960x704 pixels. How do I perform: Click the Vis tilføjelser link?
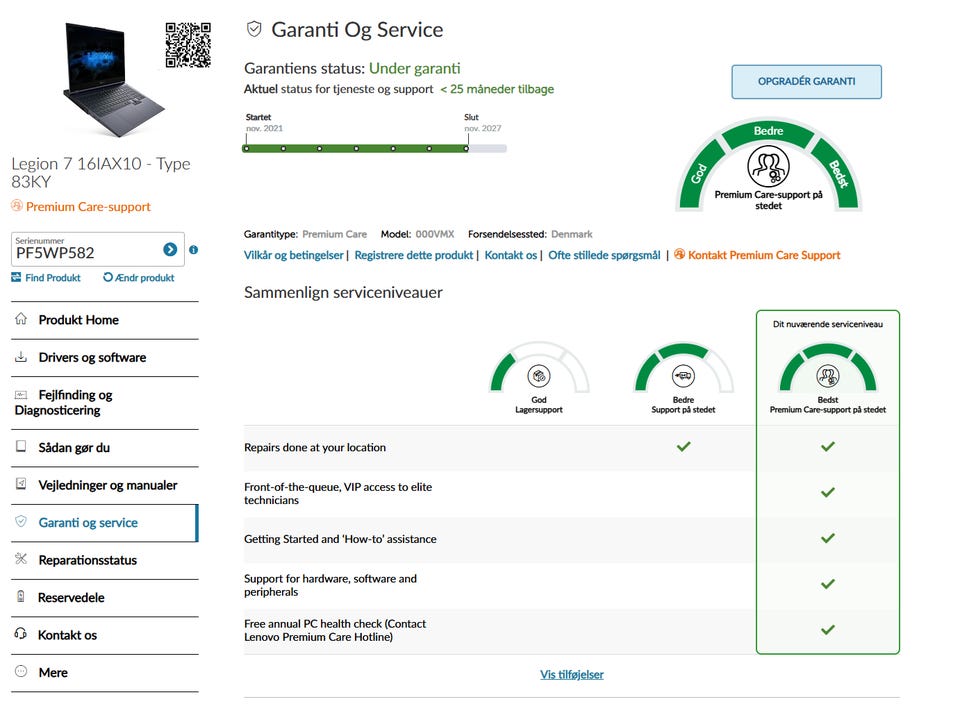[x=572, y=675]
